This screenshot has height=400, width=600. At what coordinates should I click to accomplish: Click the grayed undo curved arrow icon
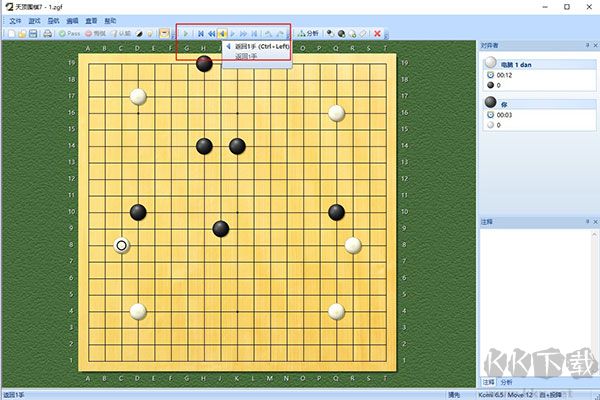pyautogui.click(x=269, y=34)
